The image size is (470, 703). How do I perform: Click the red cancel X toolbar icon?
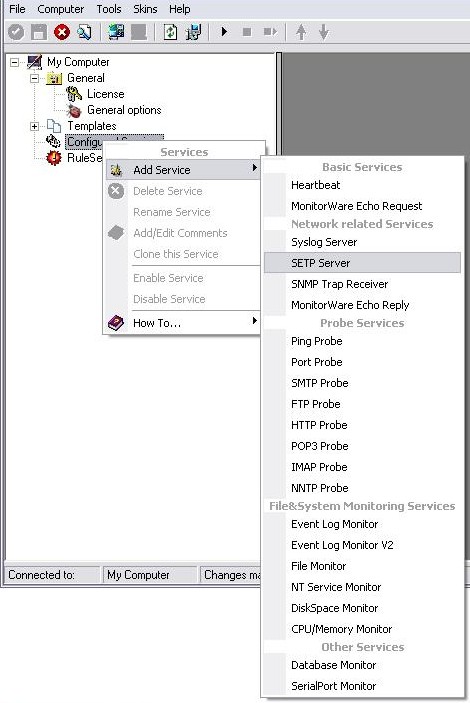[62, 32]
